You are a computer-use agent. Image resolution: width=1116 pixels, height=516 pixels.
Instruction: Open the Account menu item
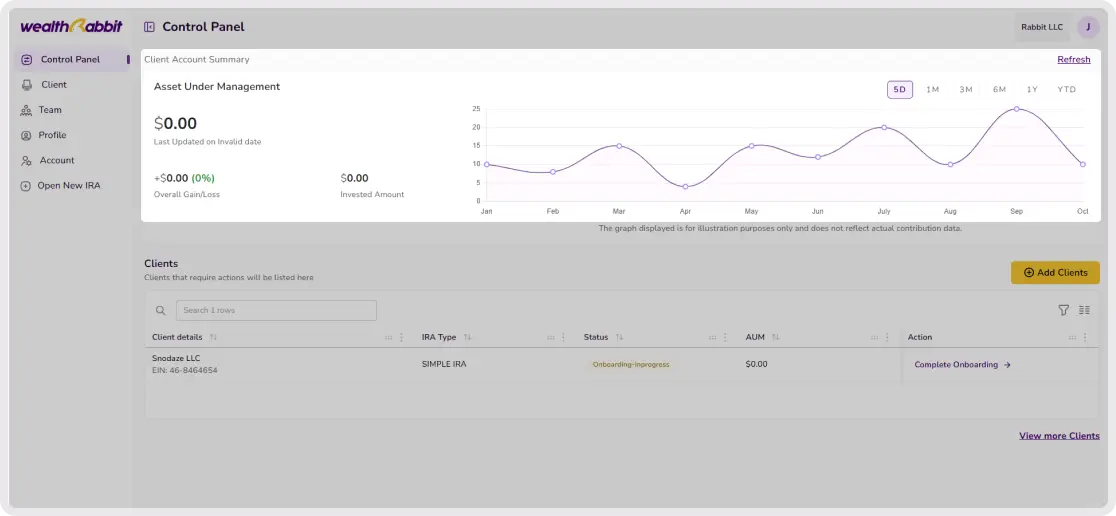click(x=57, y=160)
